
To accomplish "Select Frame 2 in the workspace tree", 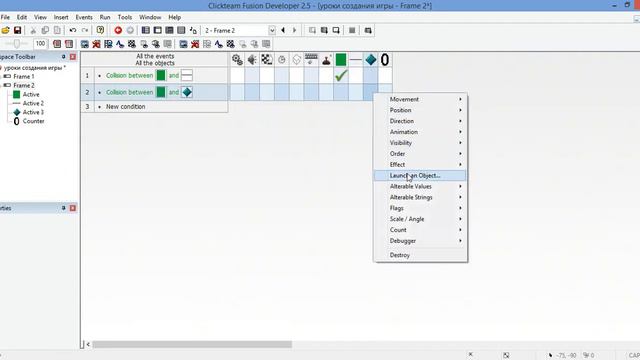I will tap(24, 85).
